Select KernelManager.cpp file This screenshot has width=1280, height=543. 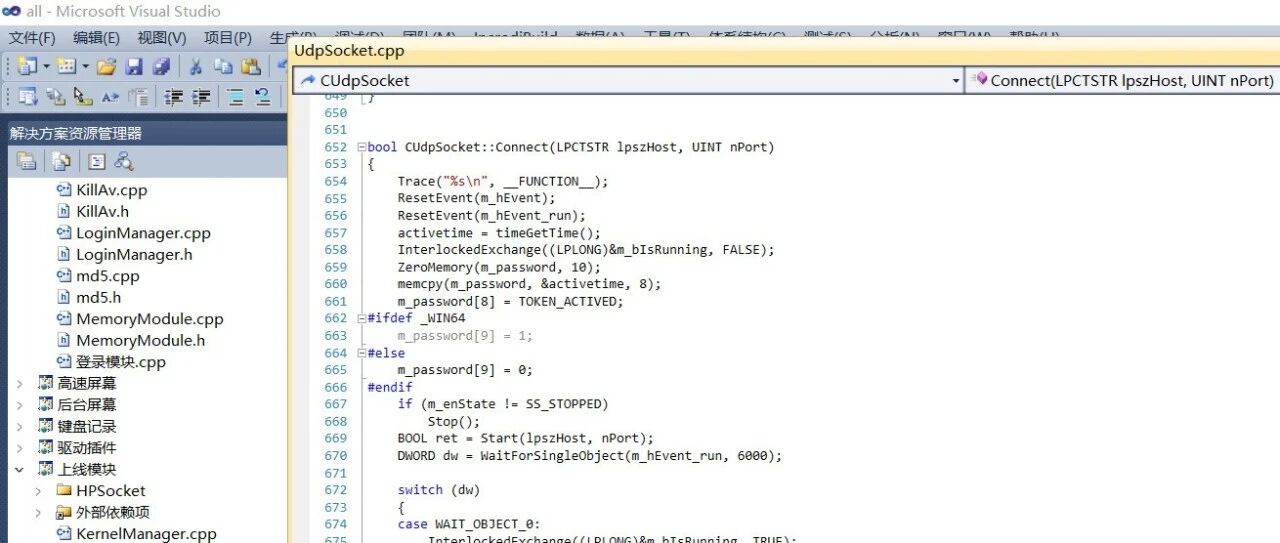146,534
